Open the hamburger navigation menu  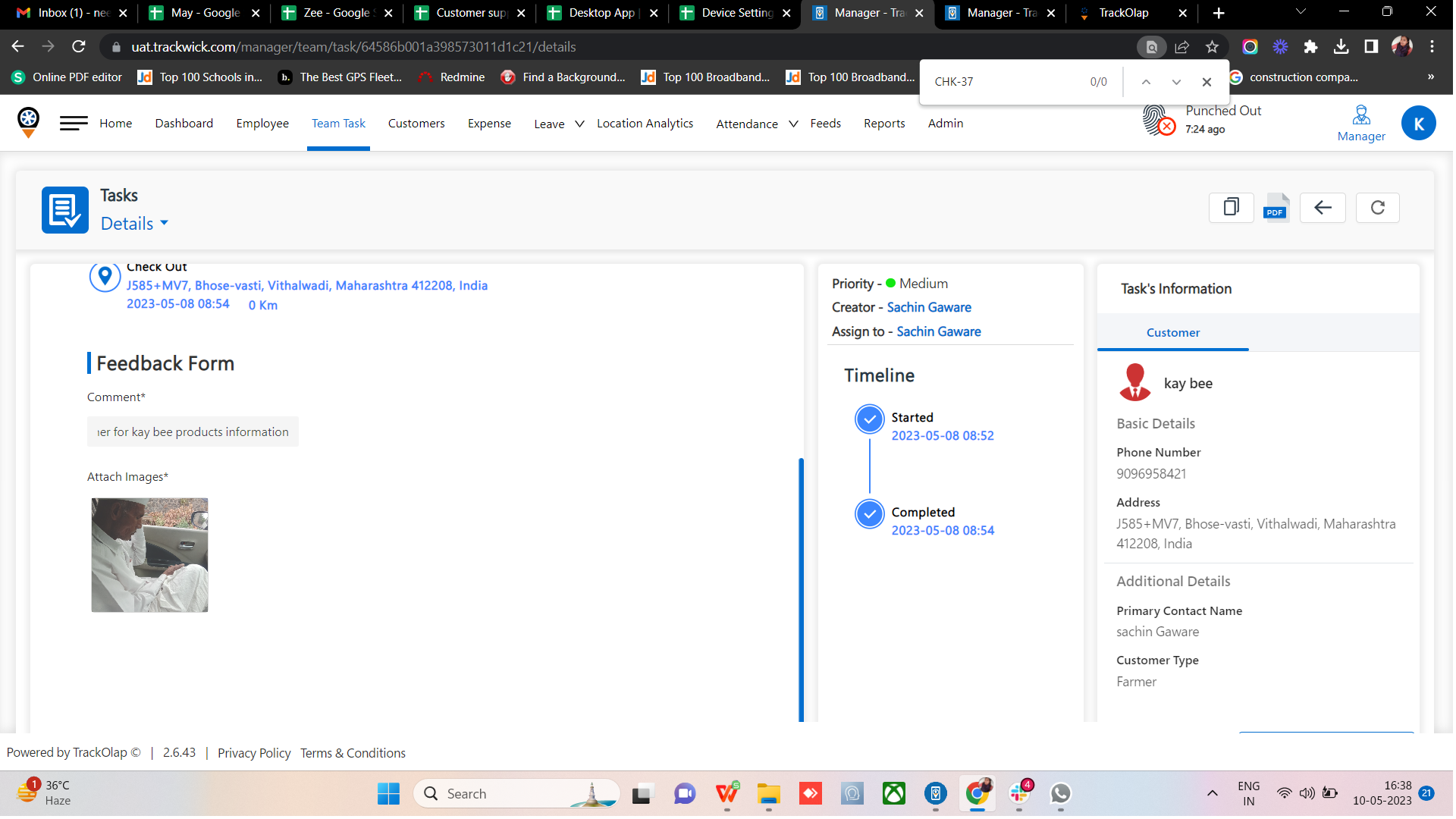click(73, 123)
